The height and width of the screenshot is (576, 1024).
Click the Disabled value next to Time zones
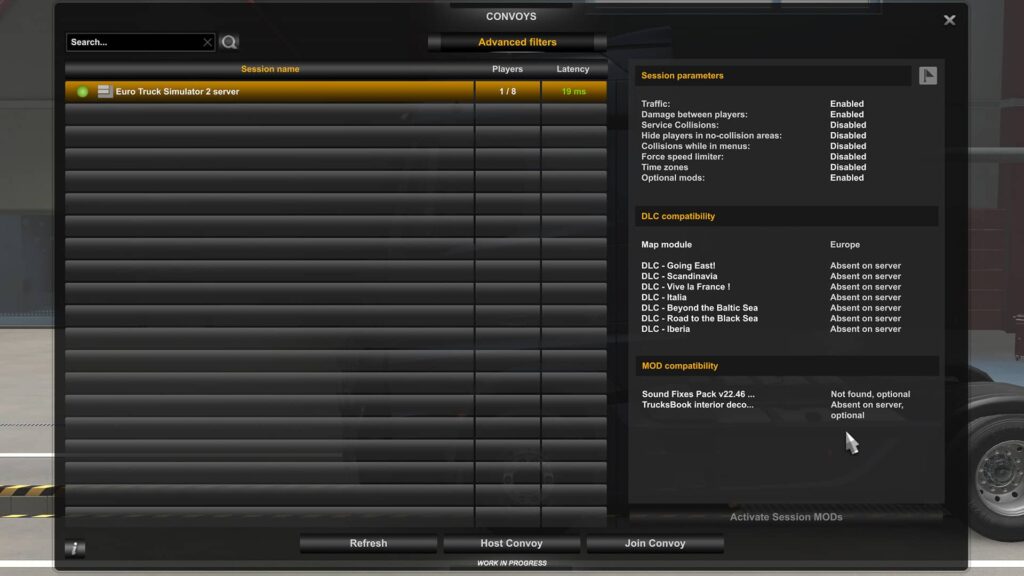(x=848, y=167)
